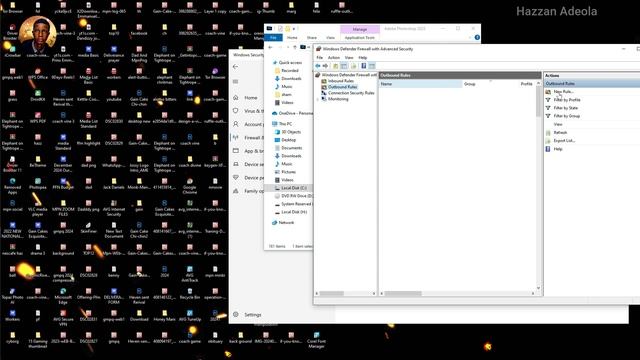Click the Account protection person icon

tap(236, 124)
